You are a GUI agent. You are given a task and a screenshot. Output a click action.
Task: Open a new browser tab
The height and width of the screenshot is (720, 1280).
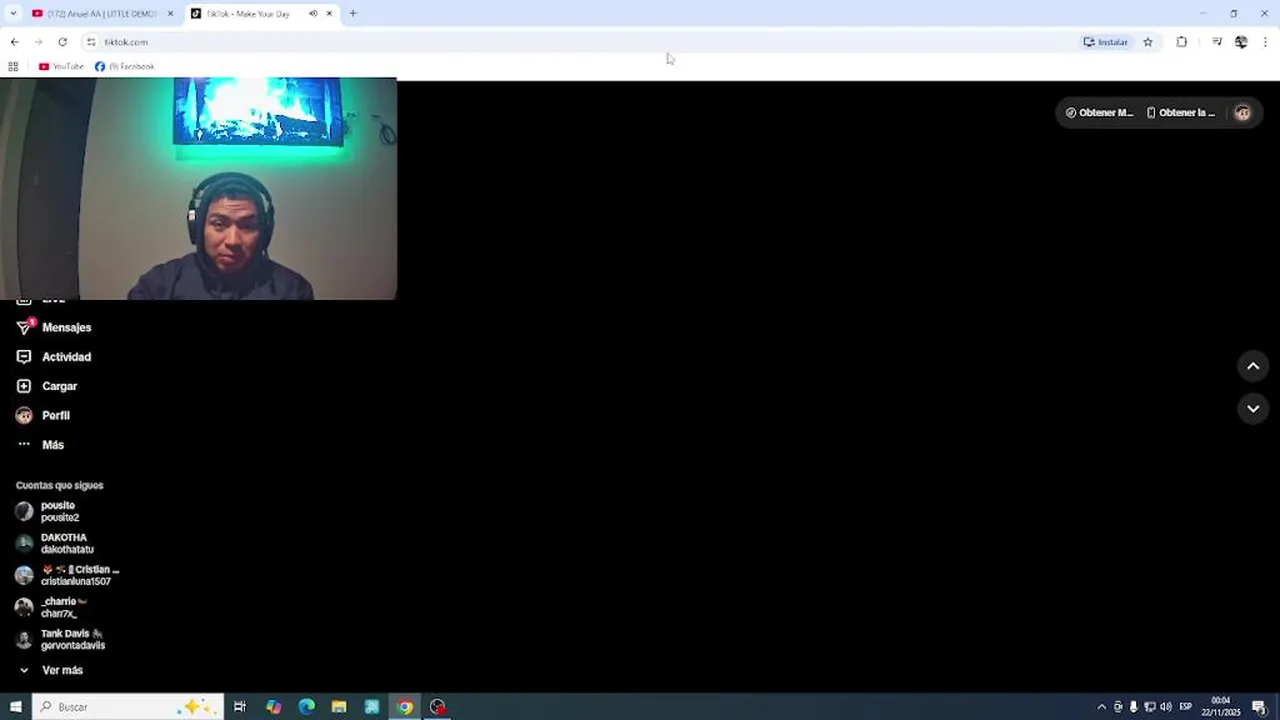pos(353,14)
